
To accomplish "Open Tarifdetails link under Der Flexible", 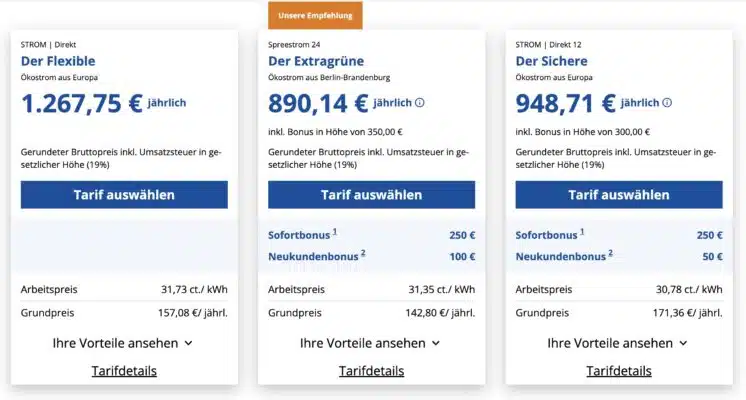I will [124, 371].
